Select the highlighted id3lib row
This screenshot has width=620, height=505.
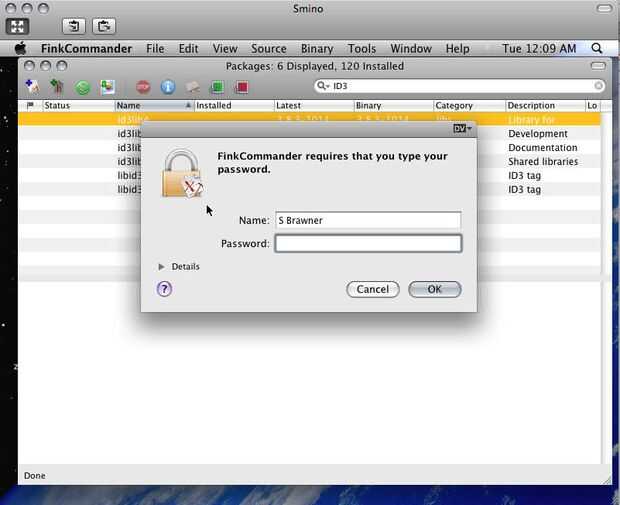(x=309, y=119)
